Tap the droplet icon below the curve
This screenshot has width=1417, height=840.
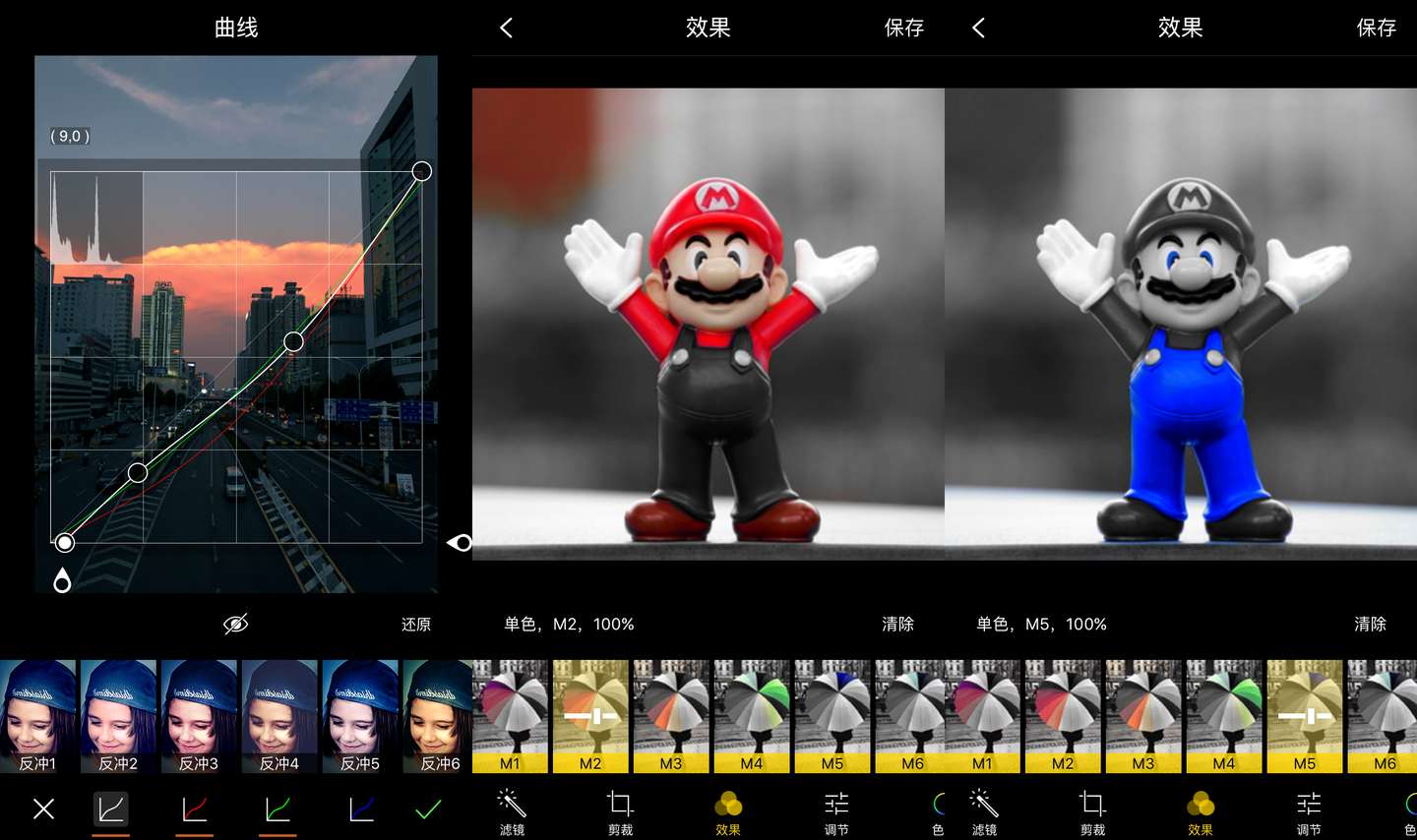pyautogui.click(x=62, y=581)
